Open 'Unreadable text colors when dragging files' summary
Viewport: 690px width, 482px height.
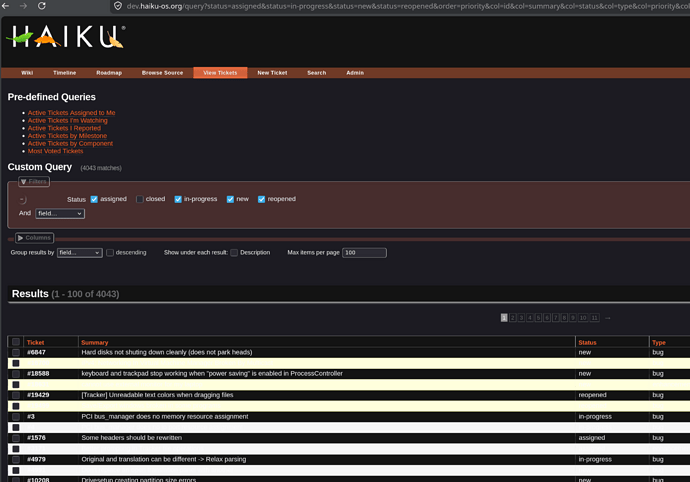coord(158,395)
